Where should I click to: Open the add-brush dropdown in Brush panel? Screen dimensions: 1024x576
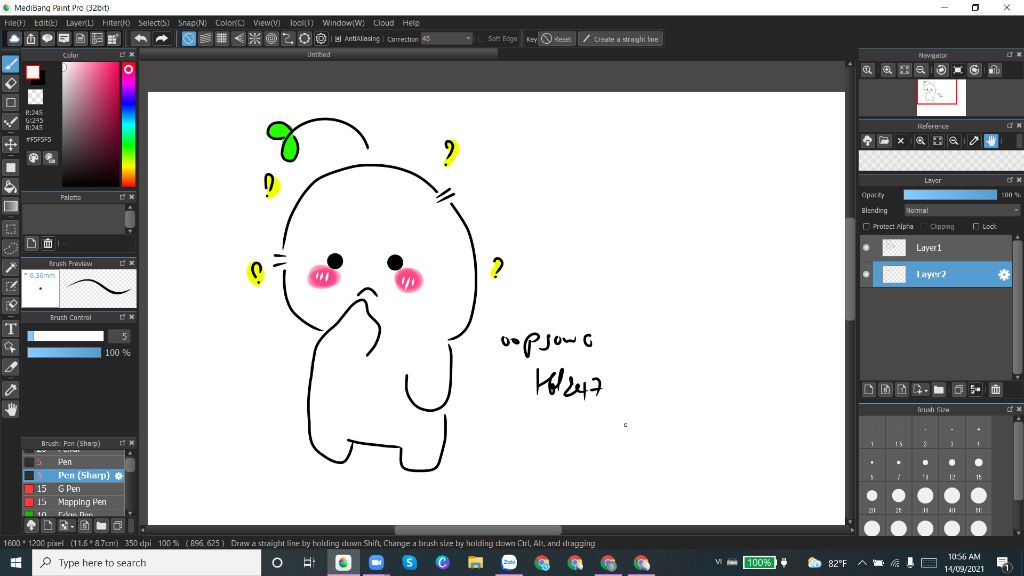pyautogui.click(x=66, y=526)
